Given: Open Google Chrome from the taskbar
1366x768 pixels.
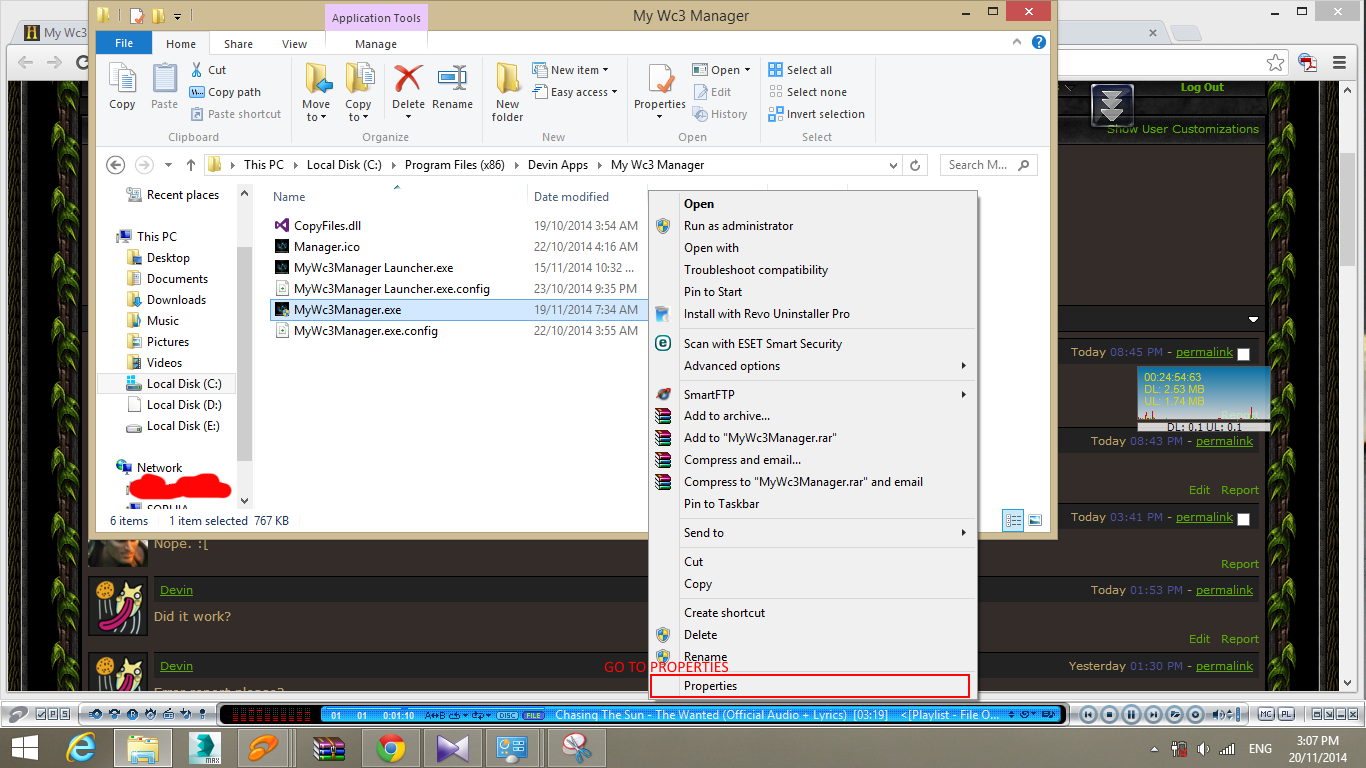Looking at the screenshot, I should pyautogui.click(x=390, y=748).
